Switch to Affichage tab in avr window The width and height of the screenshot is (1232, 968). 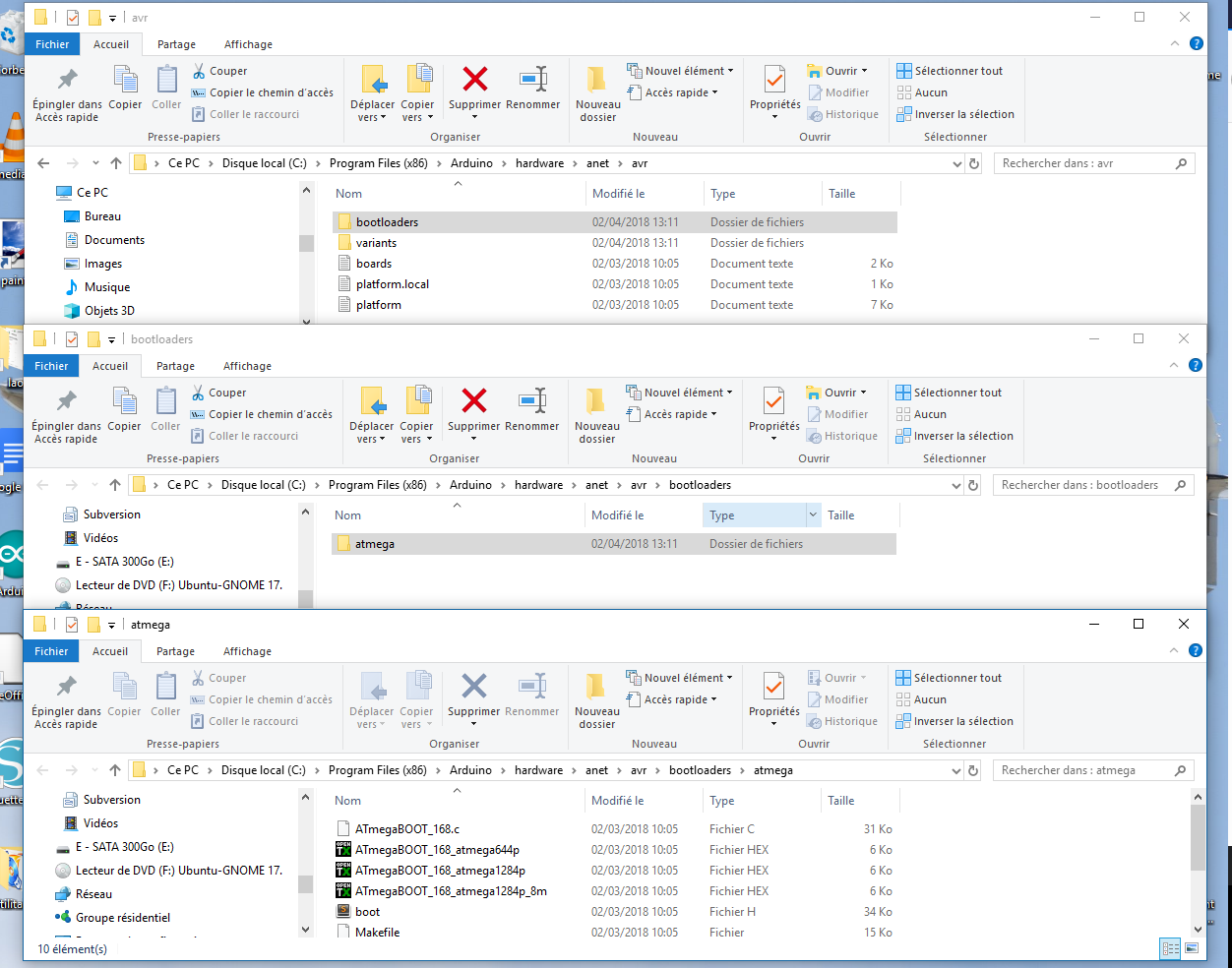248,44
